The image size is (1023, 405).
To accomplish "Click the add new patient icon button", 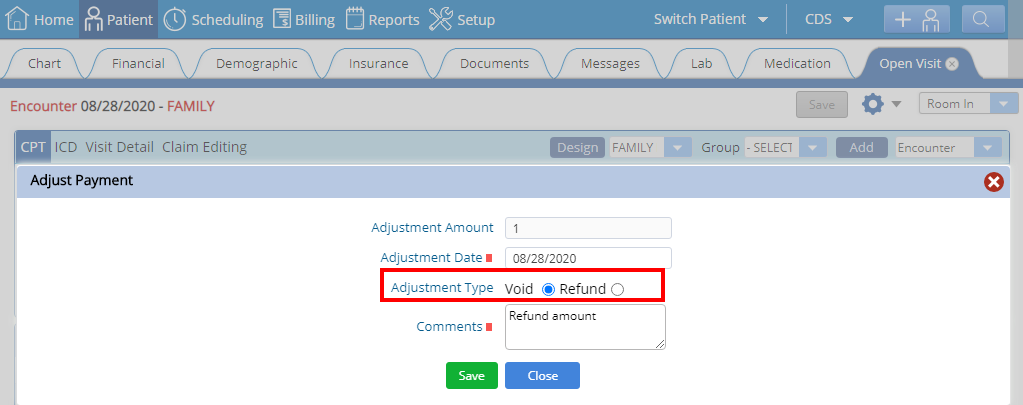I will pyautogui.click(x=917, y=19).
